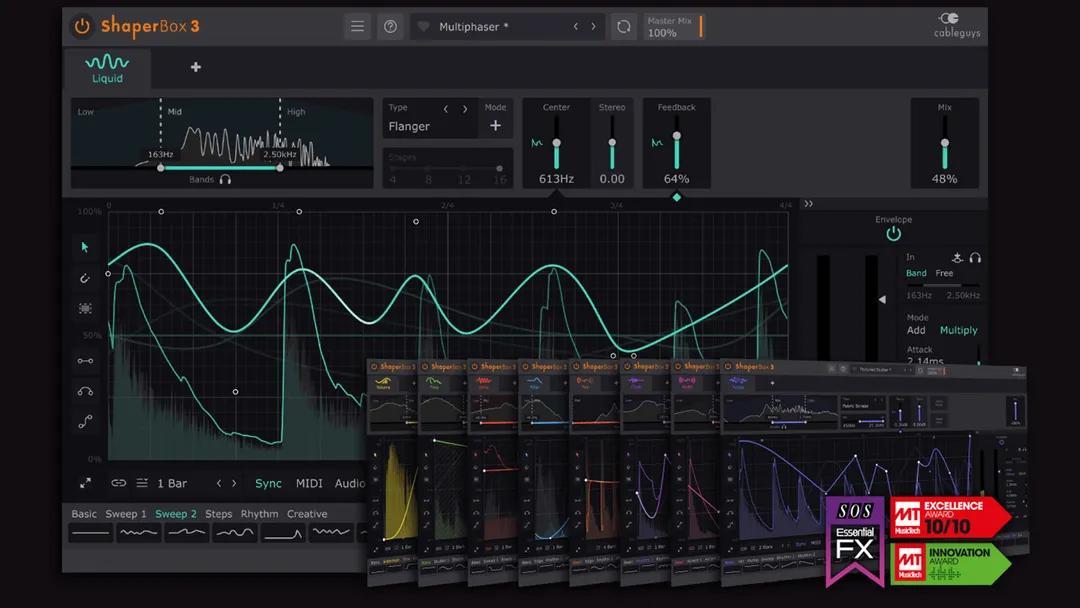Add a new shaper with the plus tab
The width and height of the screenshot is (1080, 608).
[x=196, y=67]
